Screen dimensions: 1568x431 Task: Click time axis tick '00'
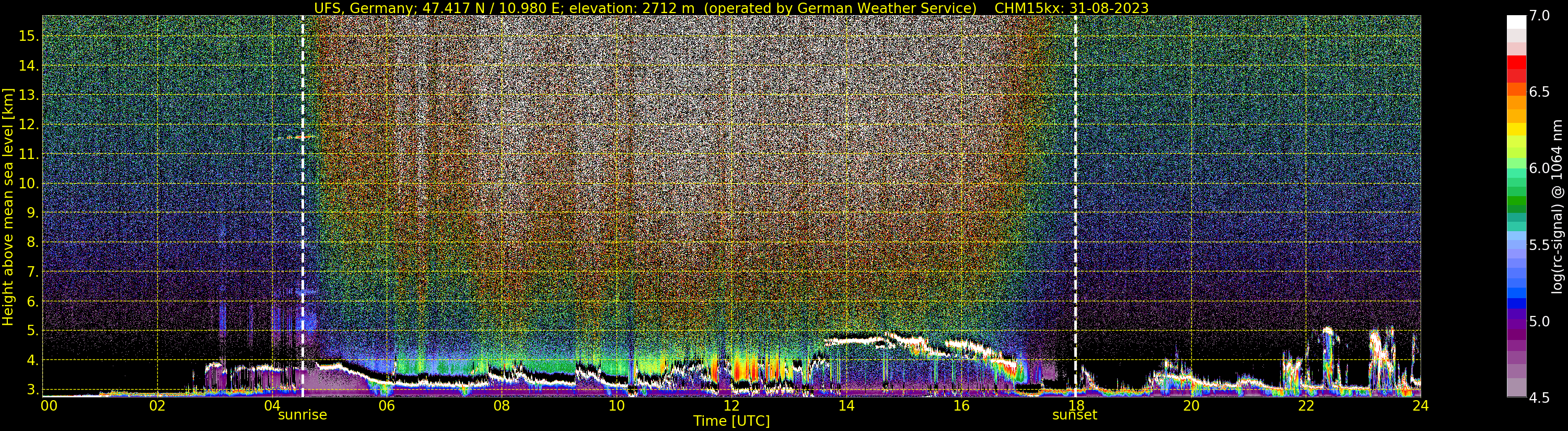coord(49,405)
